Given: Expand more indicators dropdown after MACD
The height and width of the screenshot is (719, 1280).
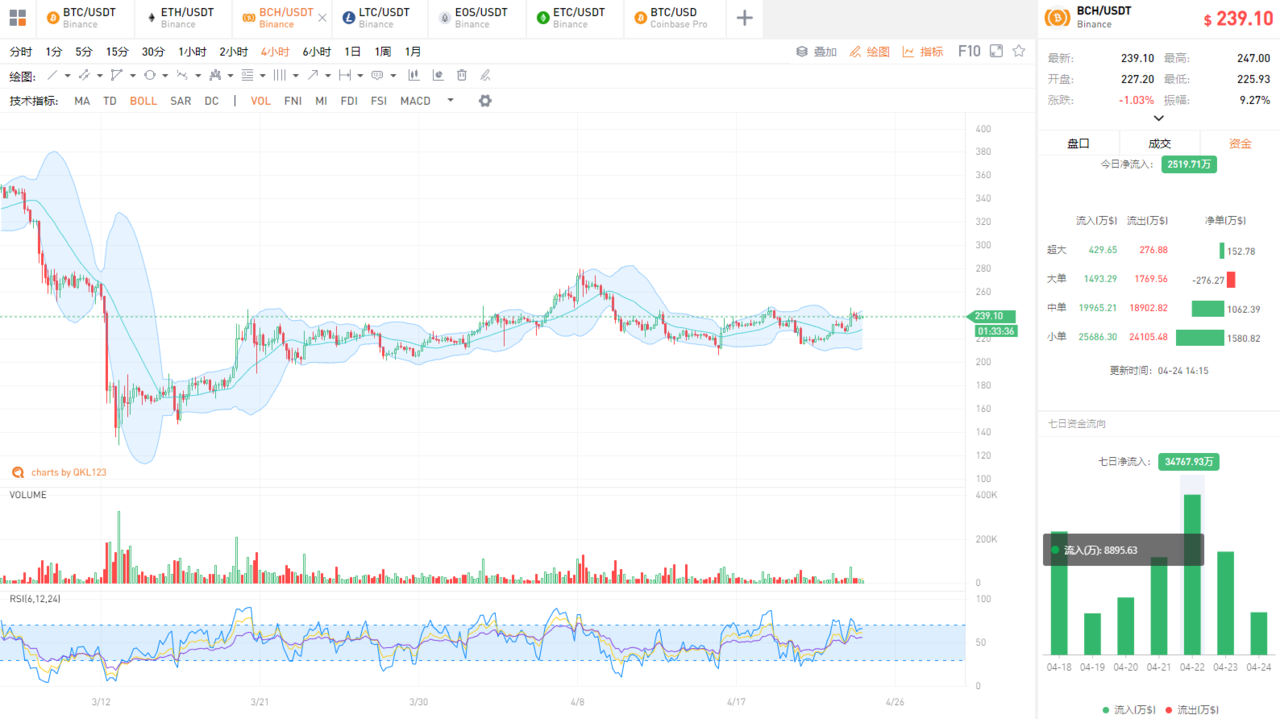Looking at the screenshot, I should pyautogui.click(x=450, y=100).
